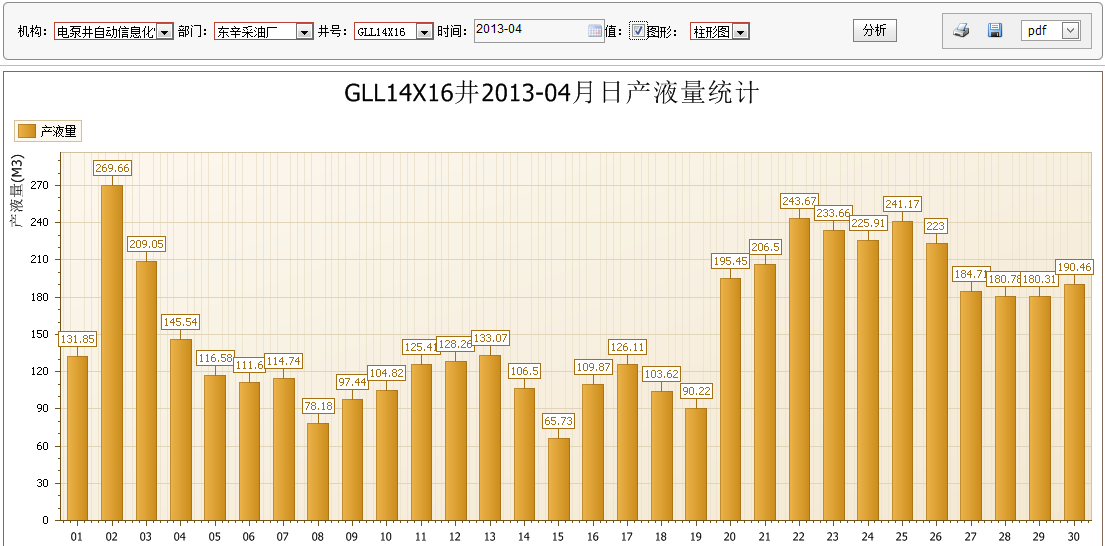Click the bar for day 22
Image resolution: width=1105 pixels, height=546 pixels.
tap(799, 368)
